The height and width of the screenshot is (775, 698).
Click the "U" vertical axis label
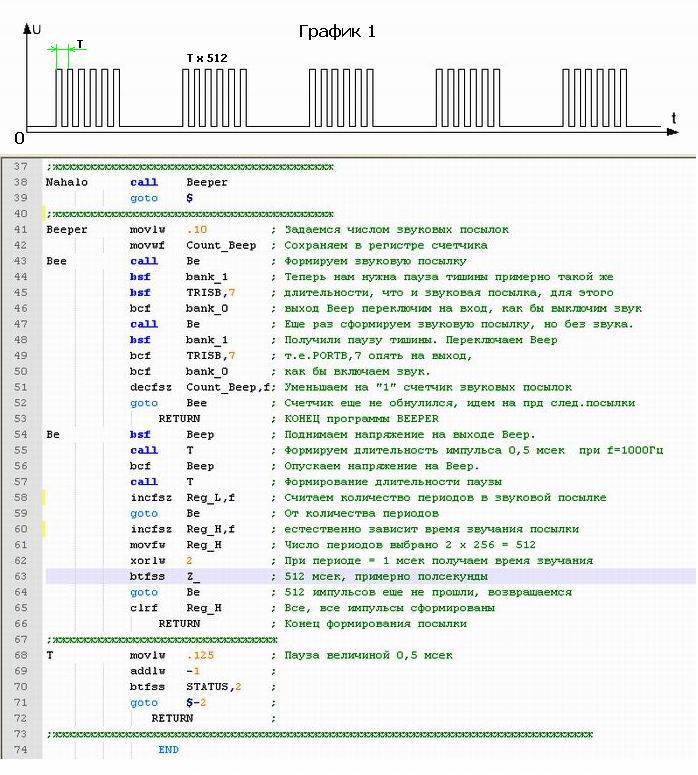click(36, 30)
